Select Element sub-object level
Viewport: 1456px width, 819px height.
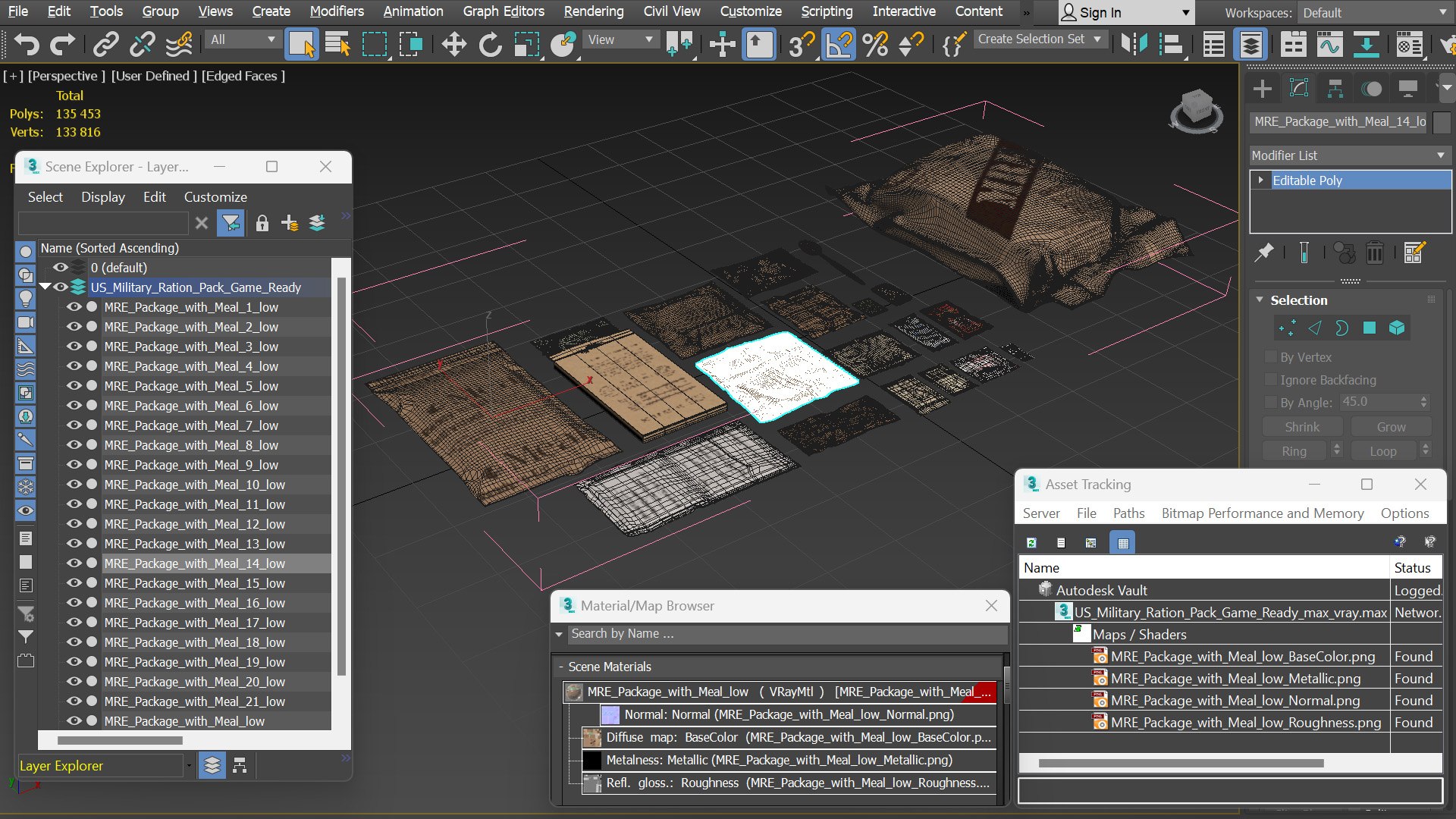1397,328
